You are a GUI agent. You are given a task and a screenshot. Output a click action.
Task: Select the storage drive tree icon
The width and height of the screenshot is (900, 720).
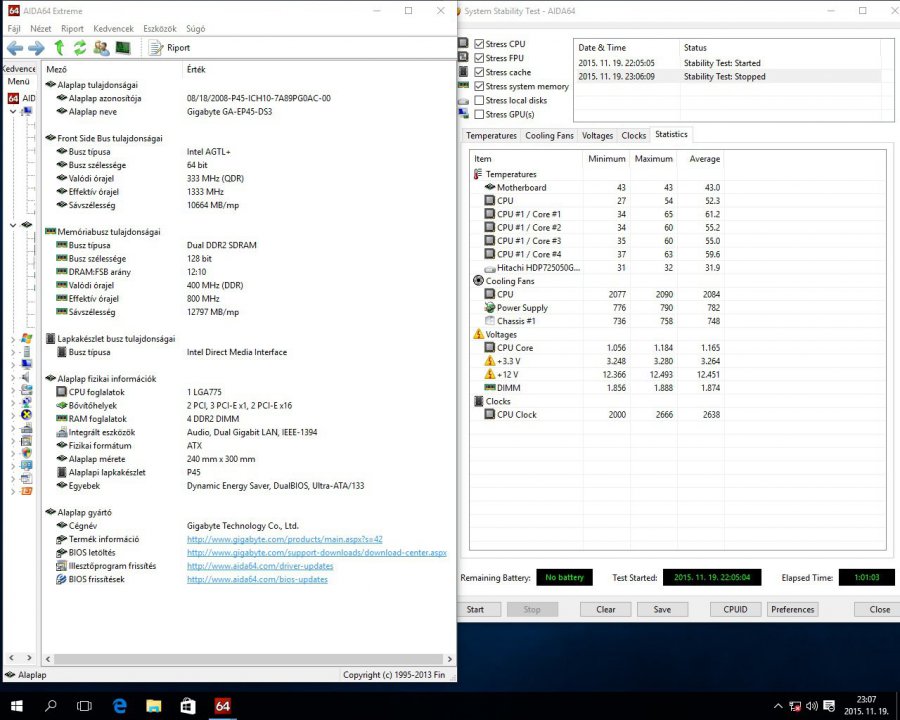point(26,390)
